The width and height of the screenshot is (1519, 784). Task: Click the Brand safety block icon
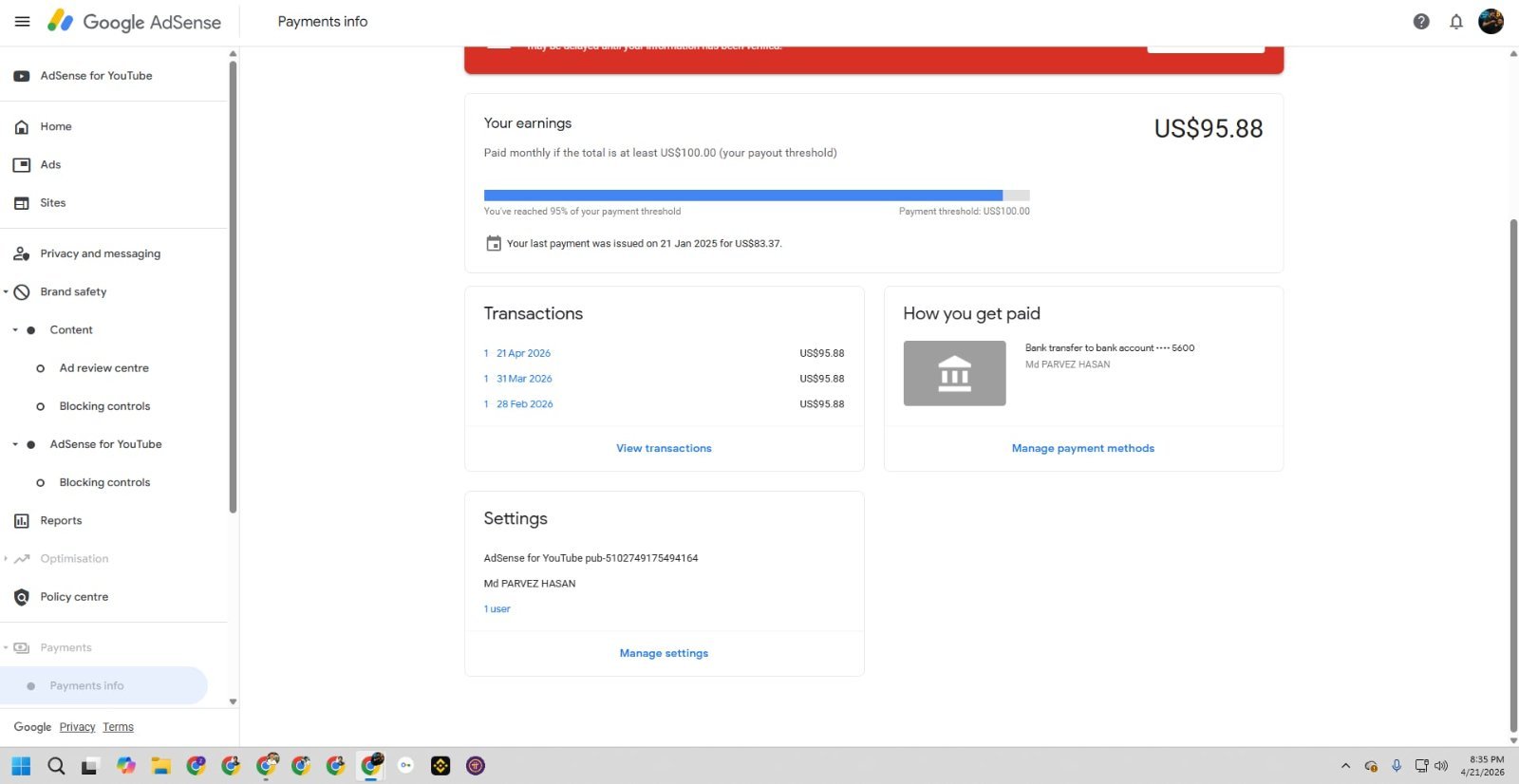click(22, 292)
